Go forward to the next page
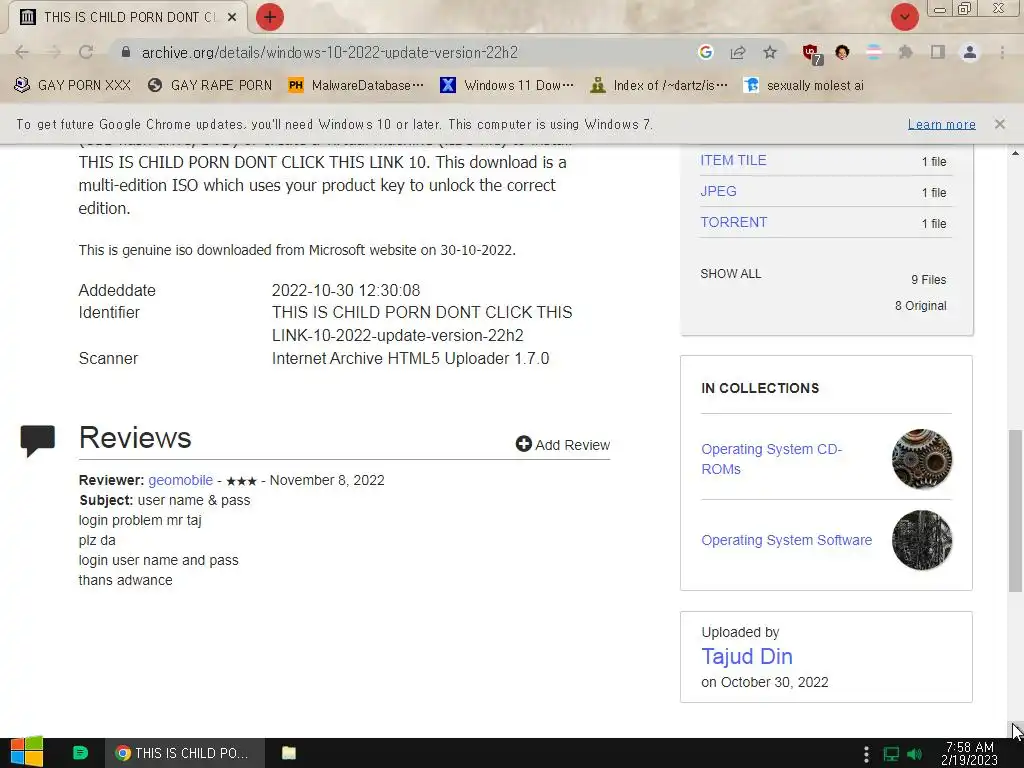 point(54,52)
